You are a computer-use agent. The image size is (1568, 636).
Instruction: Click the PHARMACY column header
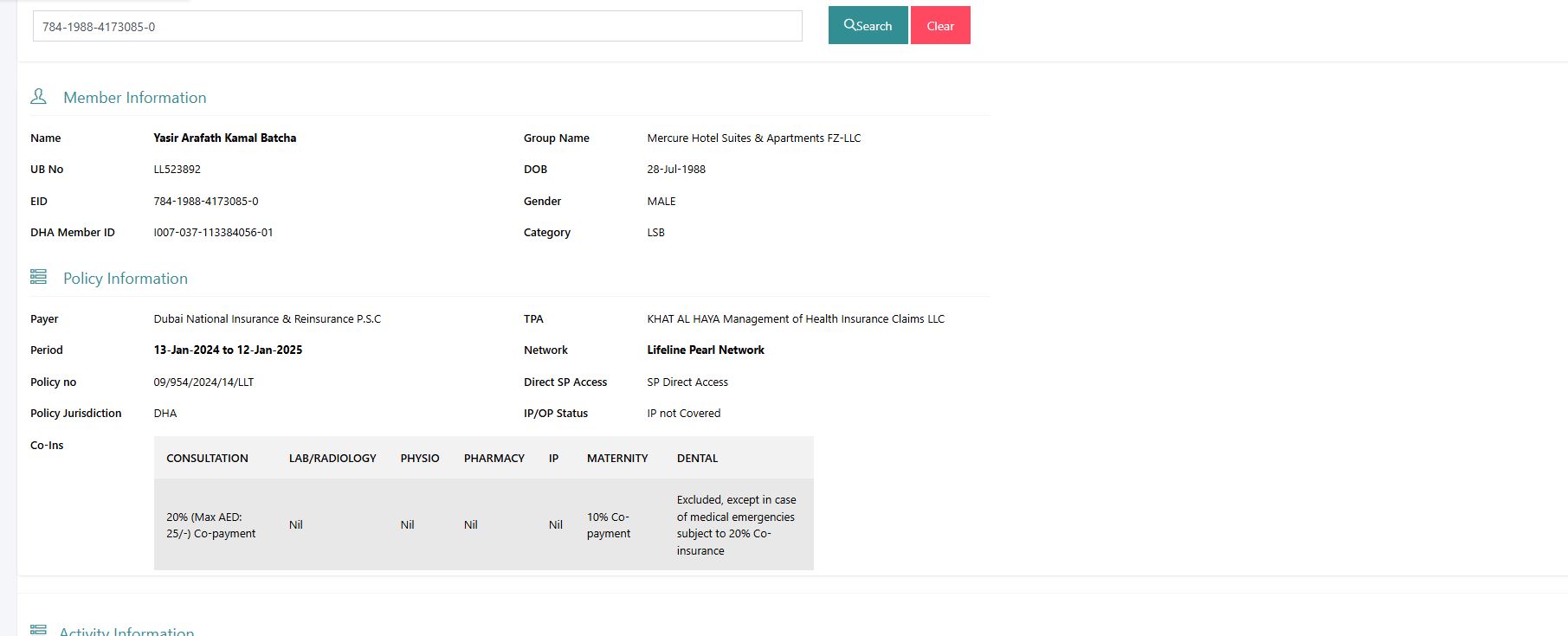click(494, 459)
